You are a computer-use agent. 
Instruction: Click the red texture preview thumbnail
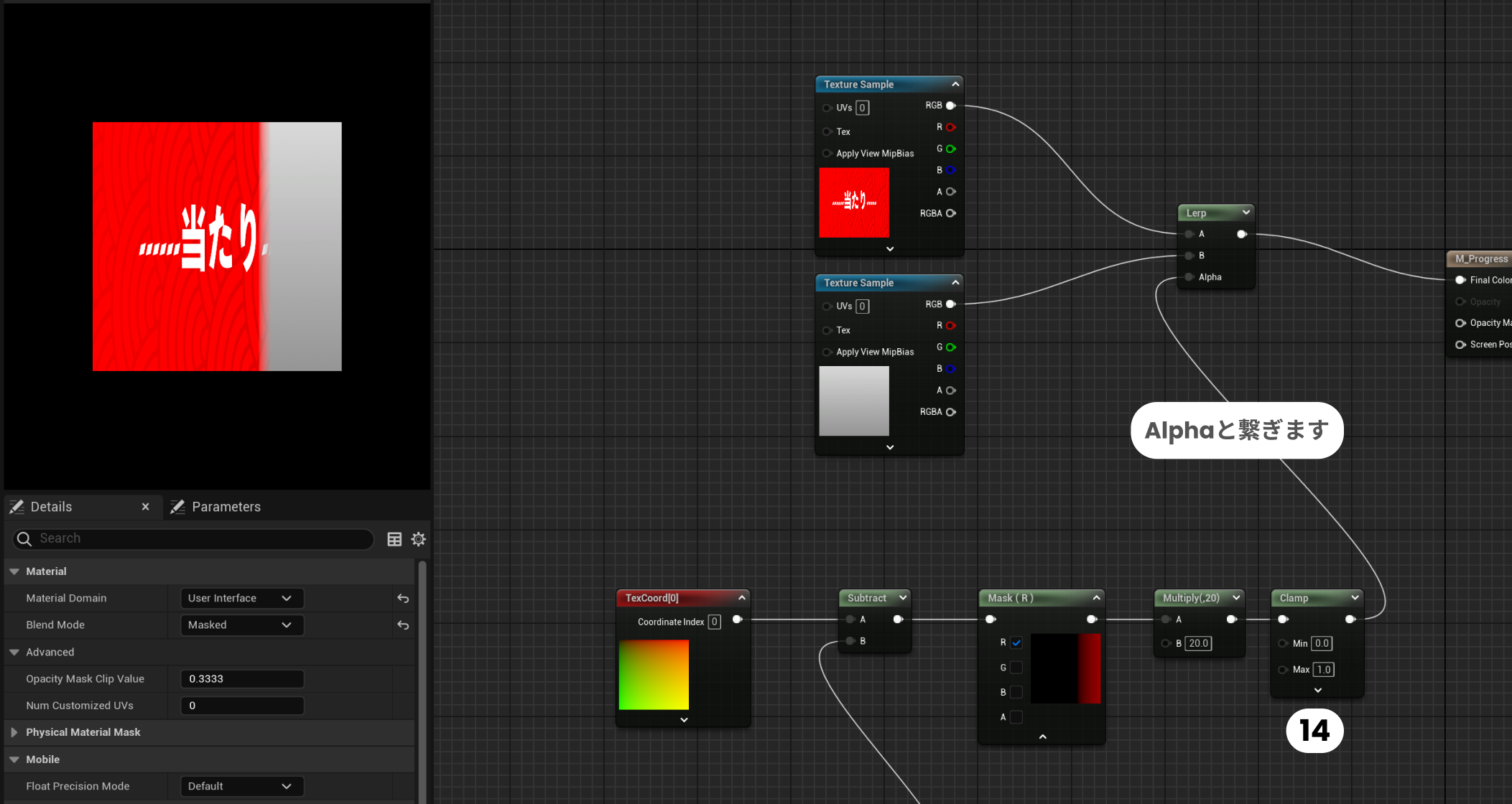[853, 202]
